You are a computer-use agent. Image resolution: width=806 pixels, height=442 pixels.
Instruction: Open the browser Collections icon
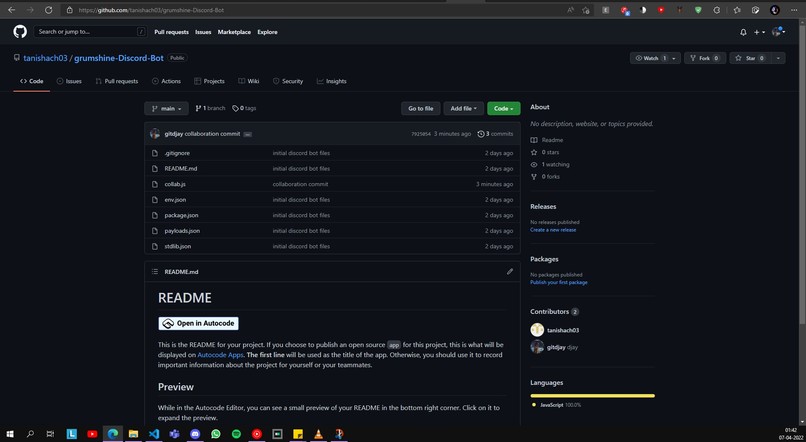click(755, 10)
